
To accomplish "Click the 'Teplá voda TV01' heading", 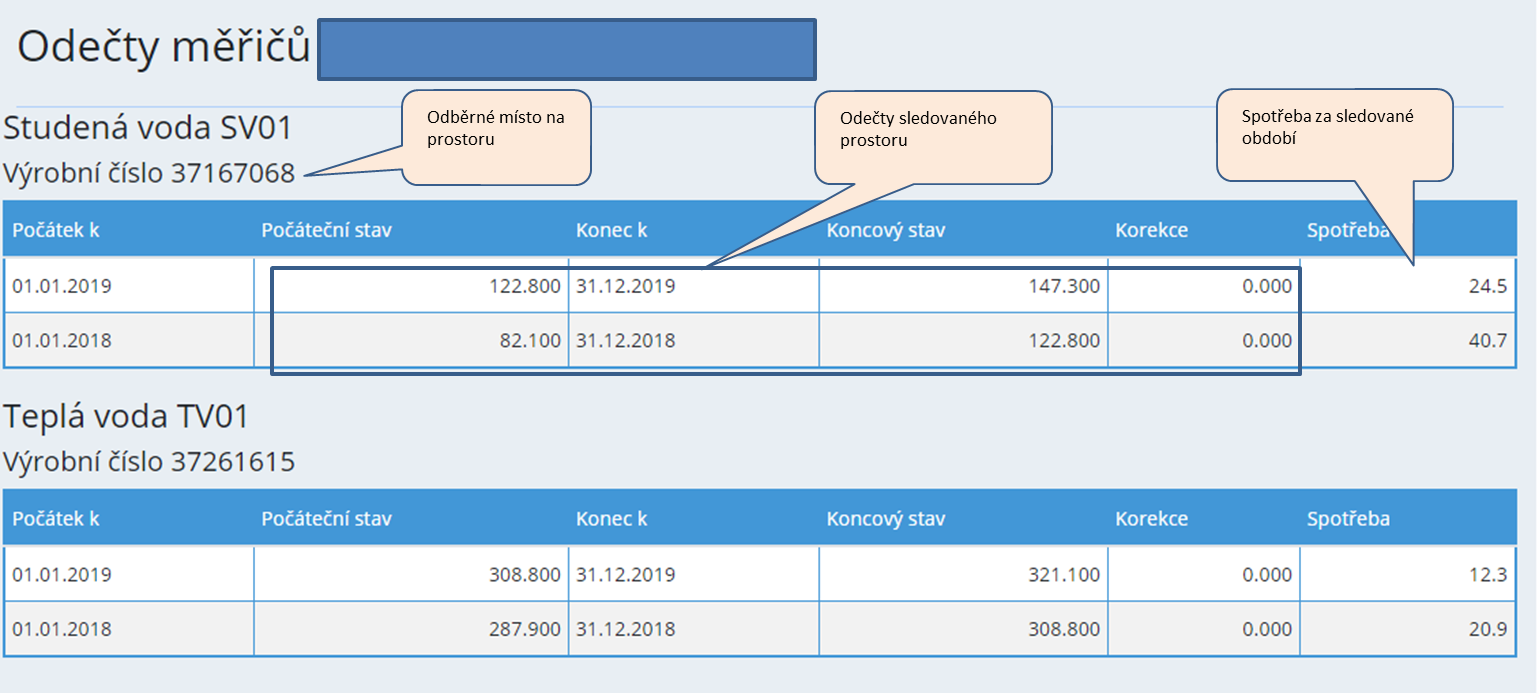I will click(x=126, y=416).
